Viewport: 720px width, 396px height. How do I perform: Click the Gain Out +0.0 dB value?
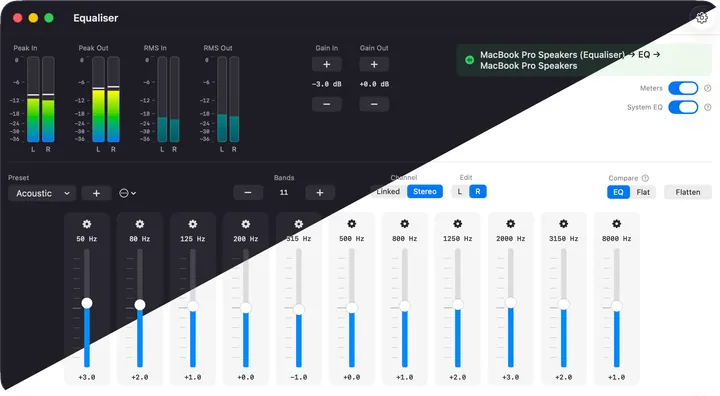374,84
